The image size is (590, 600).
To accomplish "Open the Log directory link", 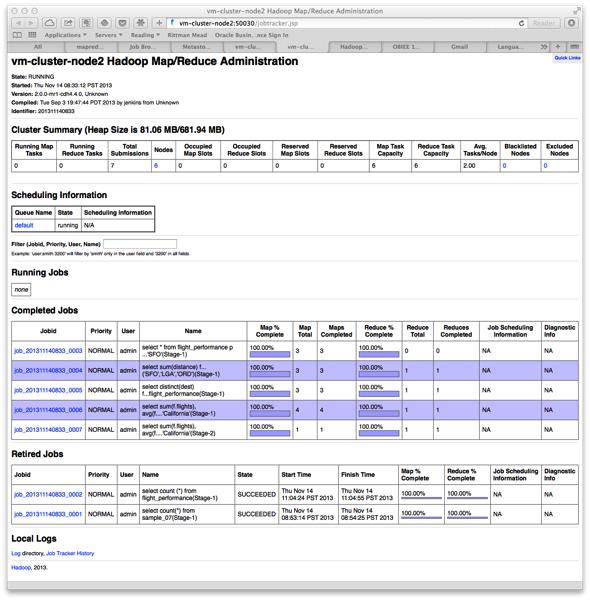I will point(16,553).
